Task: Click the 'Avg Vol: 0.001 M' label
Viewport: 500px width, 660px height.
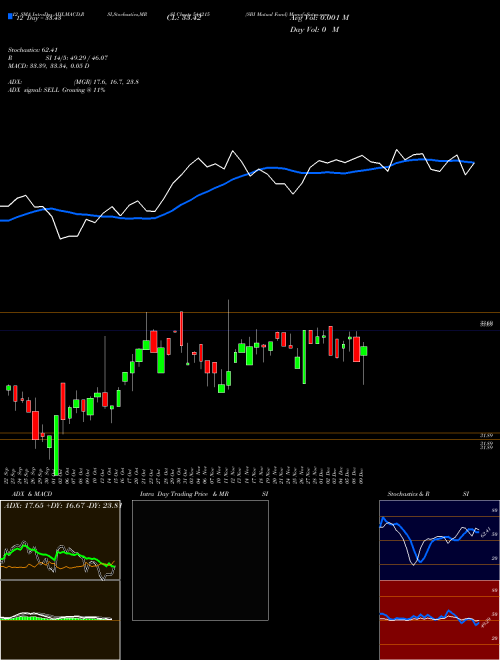Action: tap(319, 18)
